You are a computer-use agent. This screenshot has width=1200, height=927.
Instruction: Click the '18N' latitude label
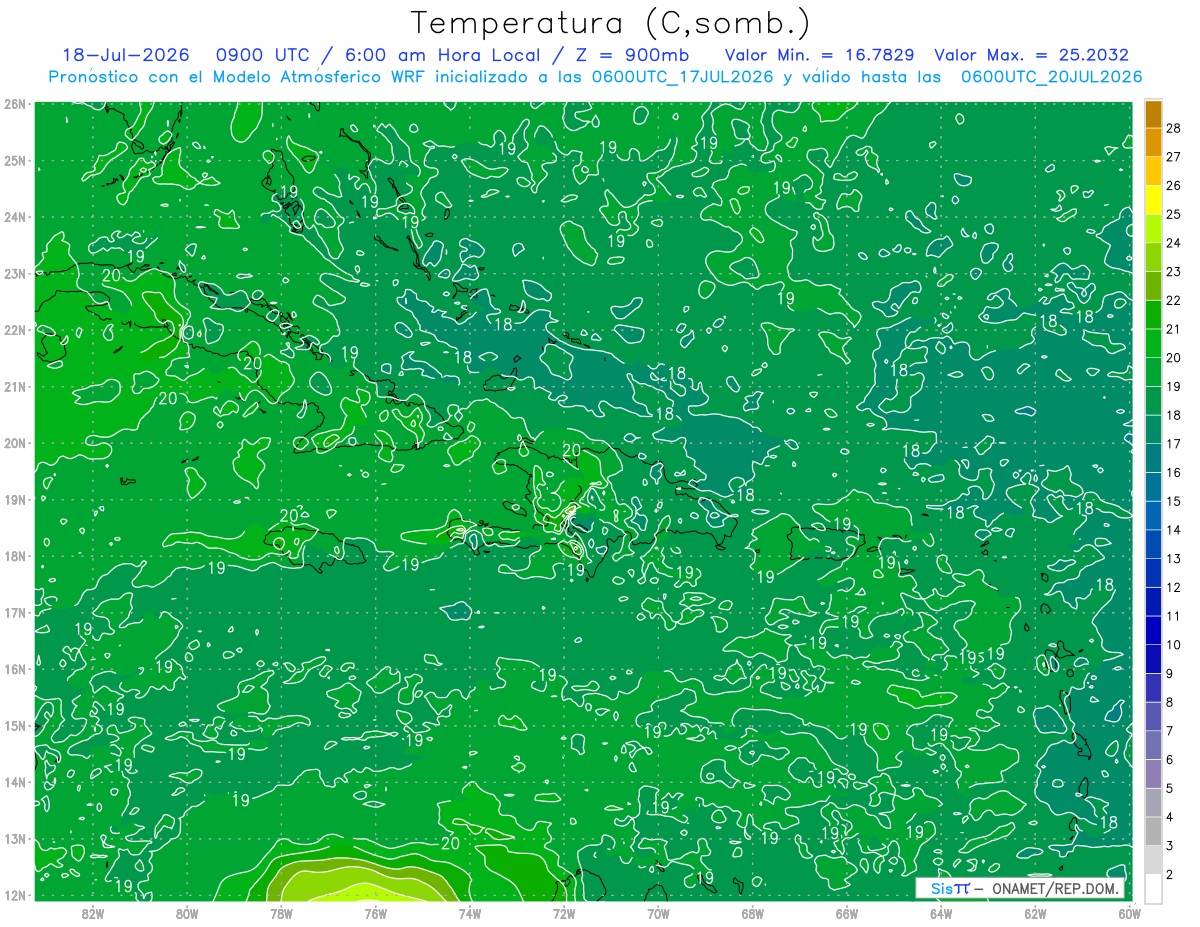tap(15, 556)
